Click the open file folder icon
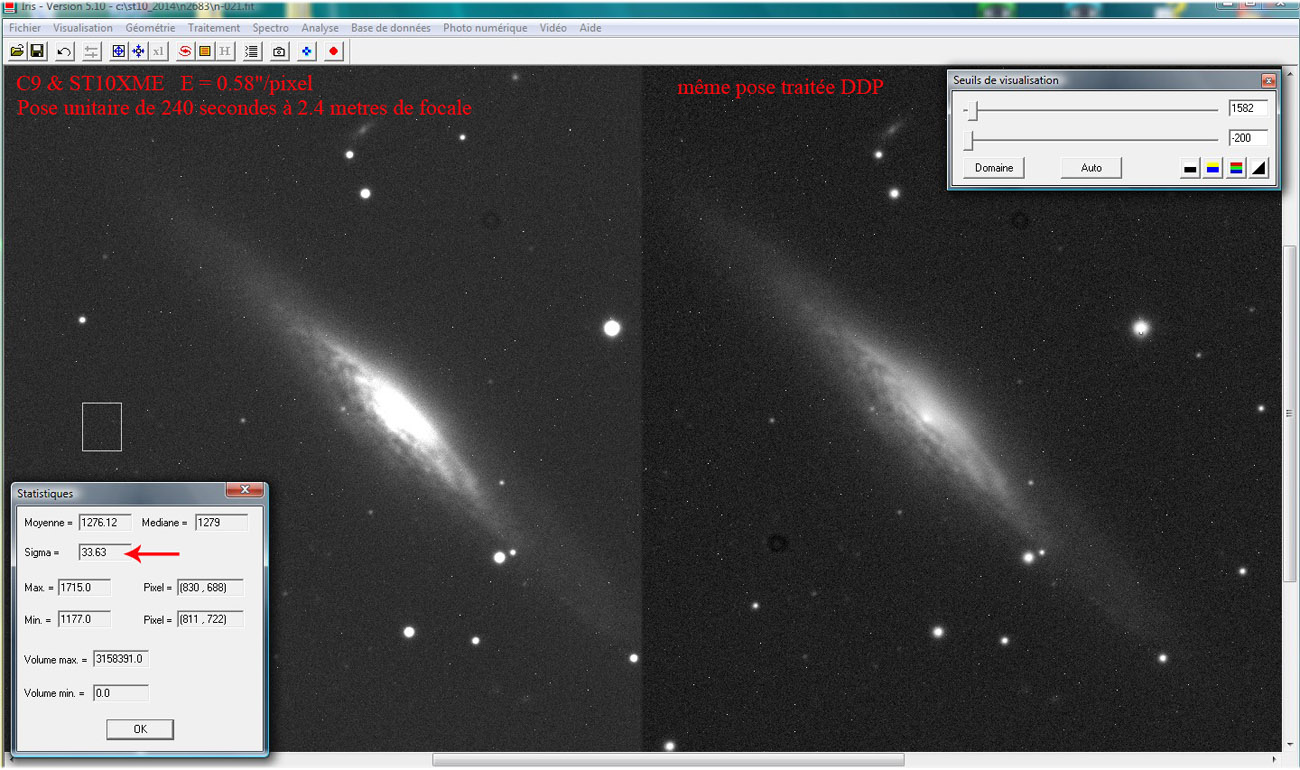The image size is (1300, 770). [x=17, y=51]
